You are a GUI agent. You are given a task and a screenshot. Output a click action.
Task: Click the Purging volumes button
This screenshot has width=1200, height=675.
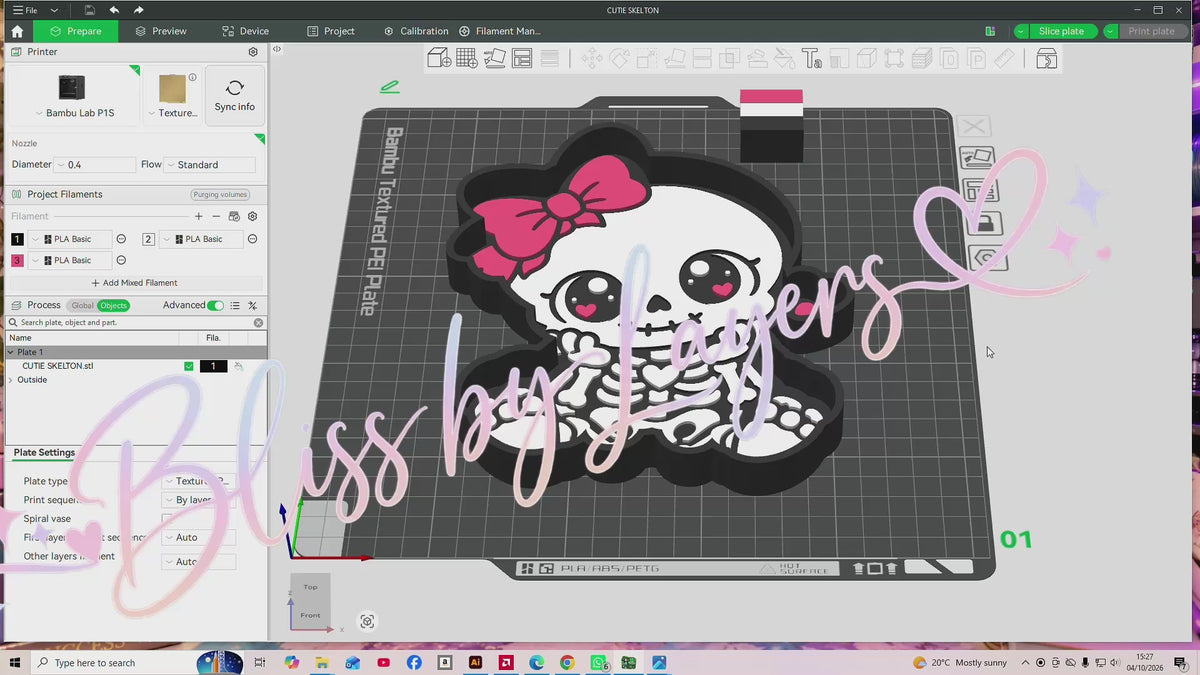(x=219, y=195)
